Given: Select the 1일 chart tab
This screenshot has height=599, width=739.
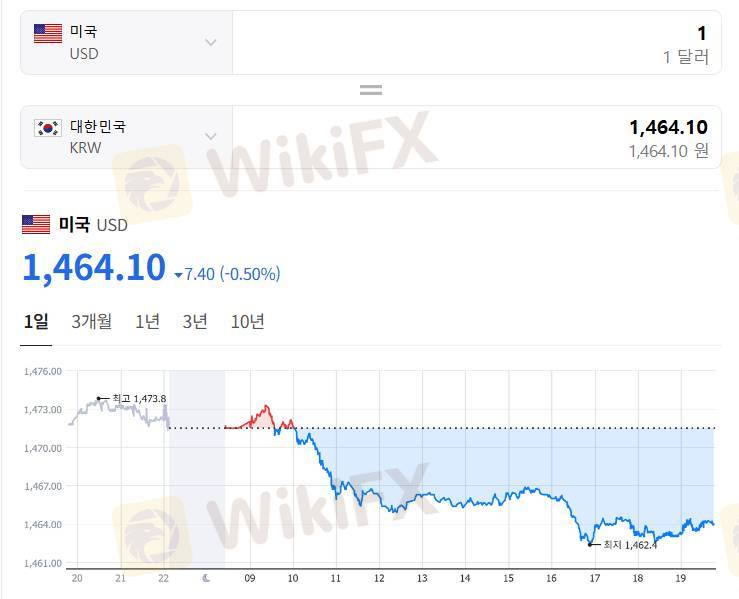Looking at the screenshot, I should tap(36, 322).
